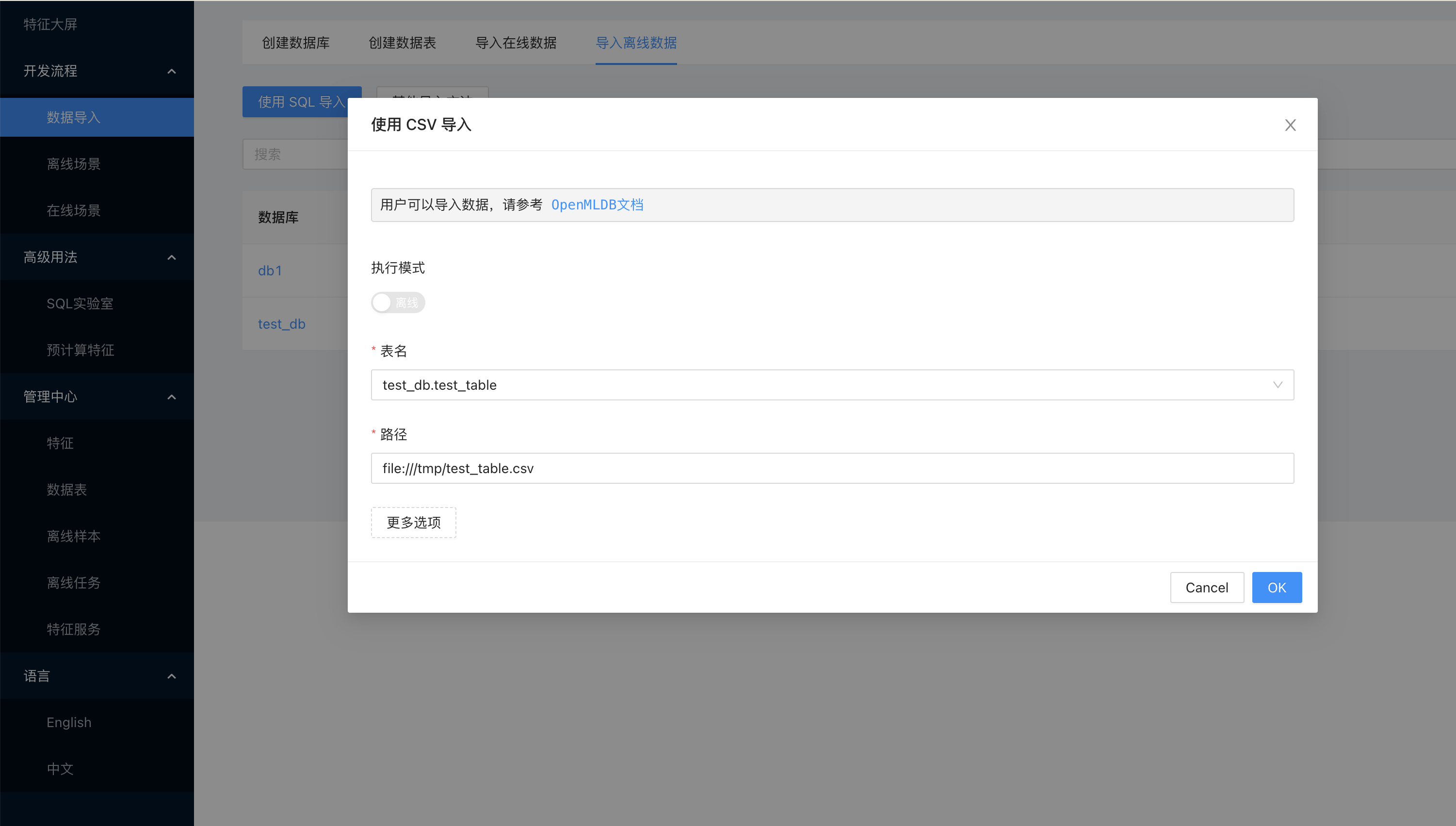Click OK to confirm CSV import
This screenshot has height=826, width=1456.
(1277, 587)
